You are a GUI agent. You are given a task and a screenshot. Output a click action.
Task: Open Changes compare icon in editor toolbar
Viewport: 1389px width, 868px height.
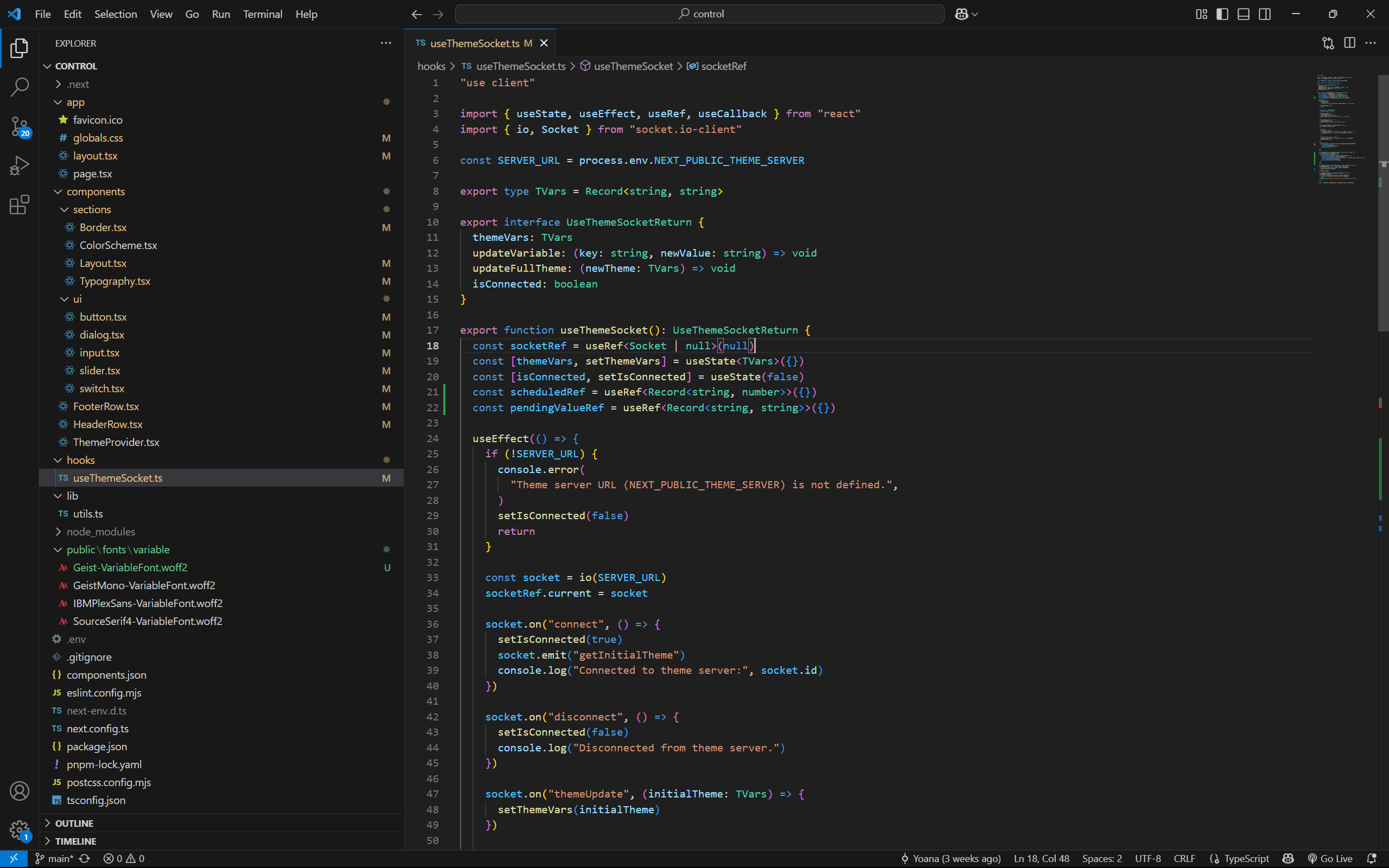(1328, 43)
